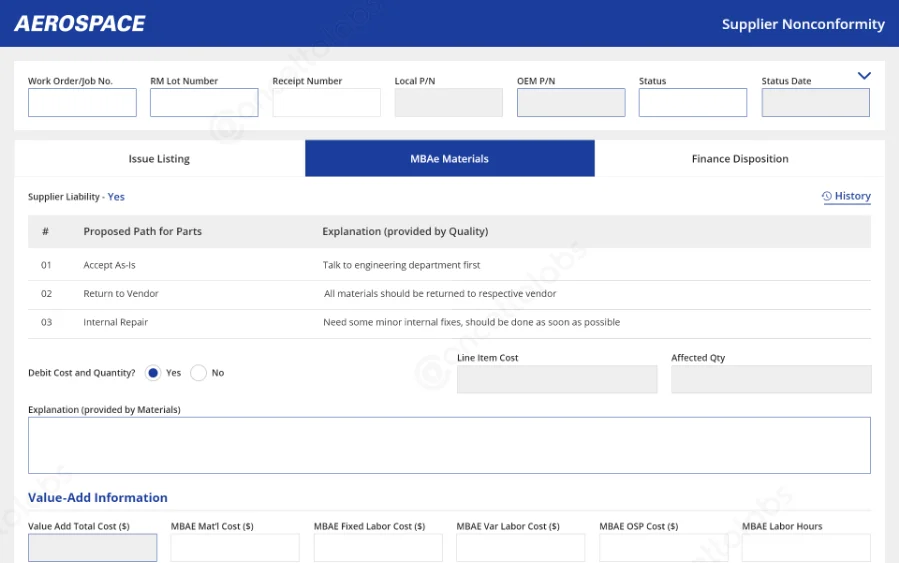
Task: Click into the Receipt Number field
Action: (326, 103)
